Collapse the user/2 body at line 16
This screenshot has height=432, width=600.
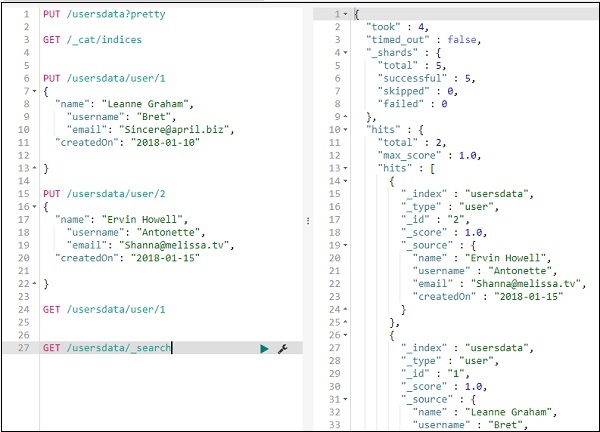click(35, 205)
